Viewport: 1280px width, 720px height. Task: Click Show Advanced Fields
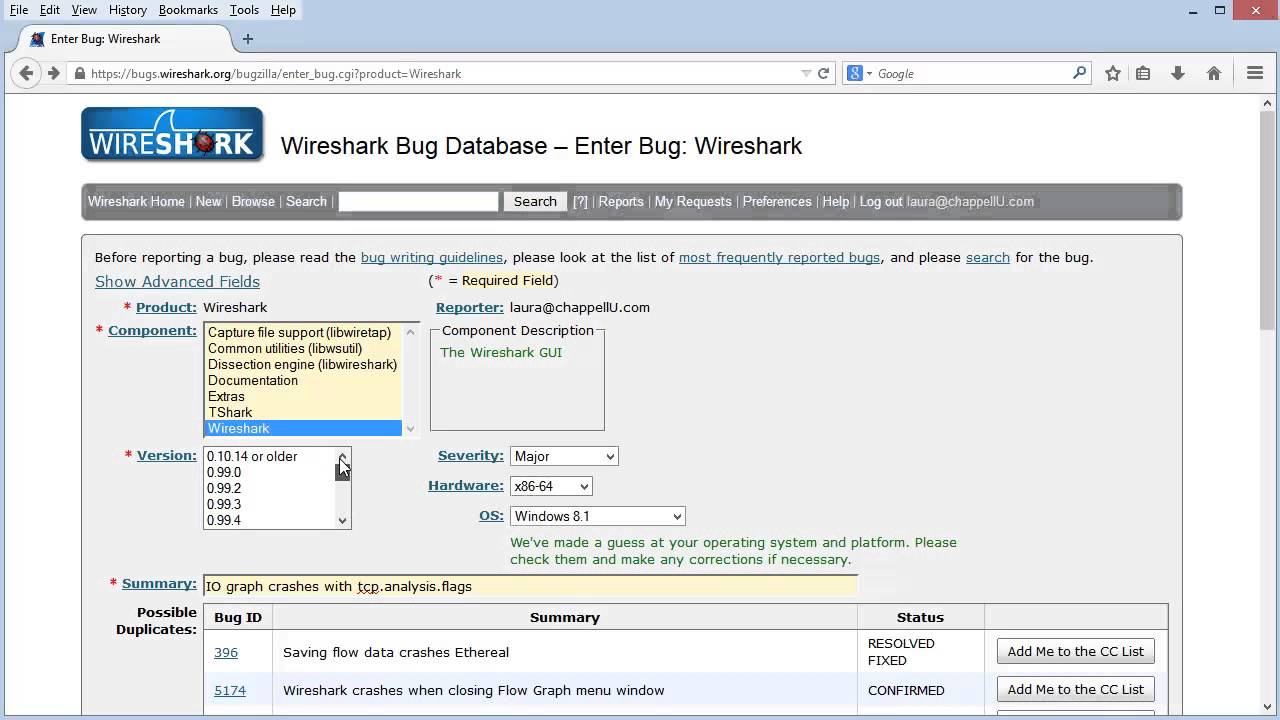click(177, 282)
